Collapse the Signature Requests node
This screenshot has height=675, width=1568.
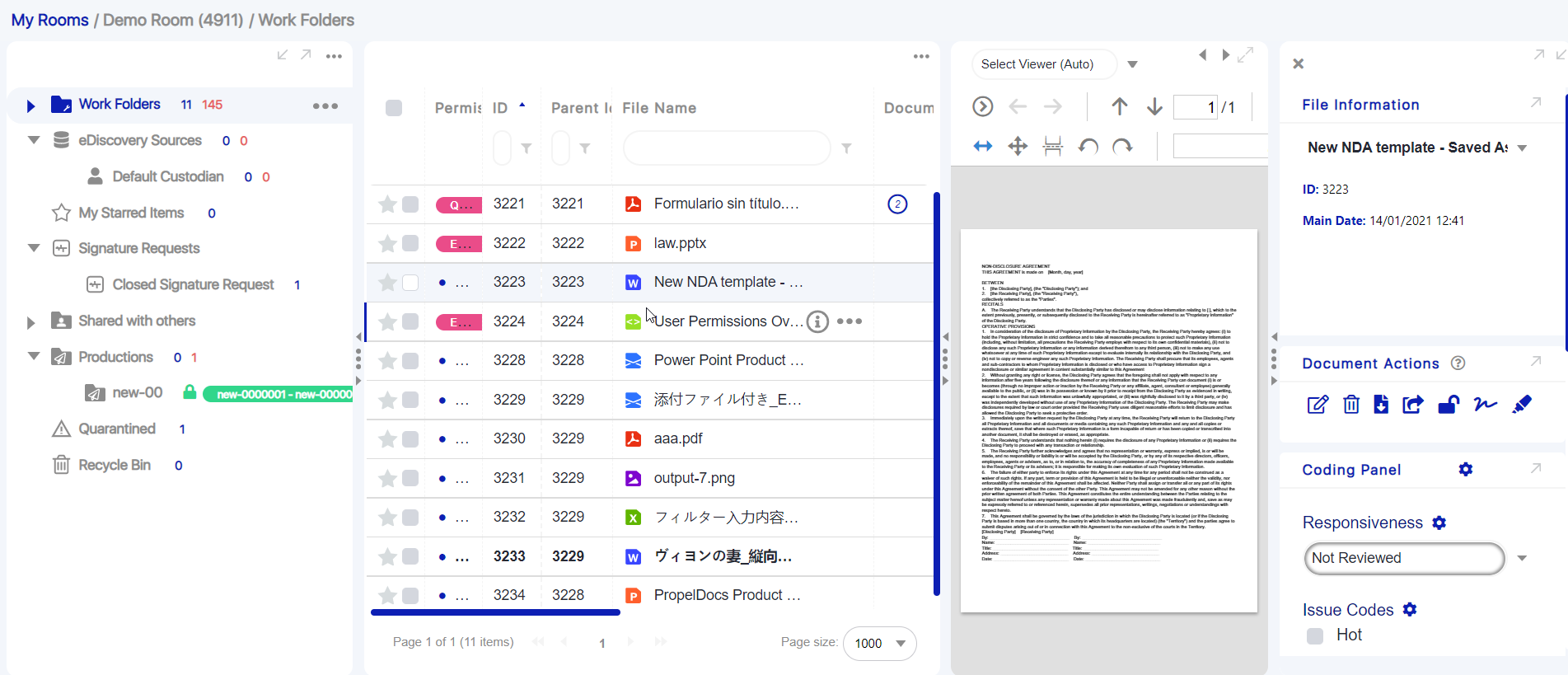click(x=34, y=248)
